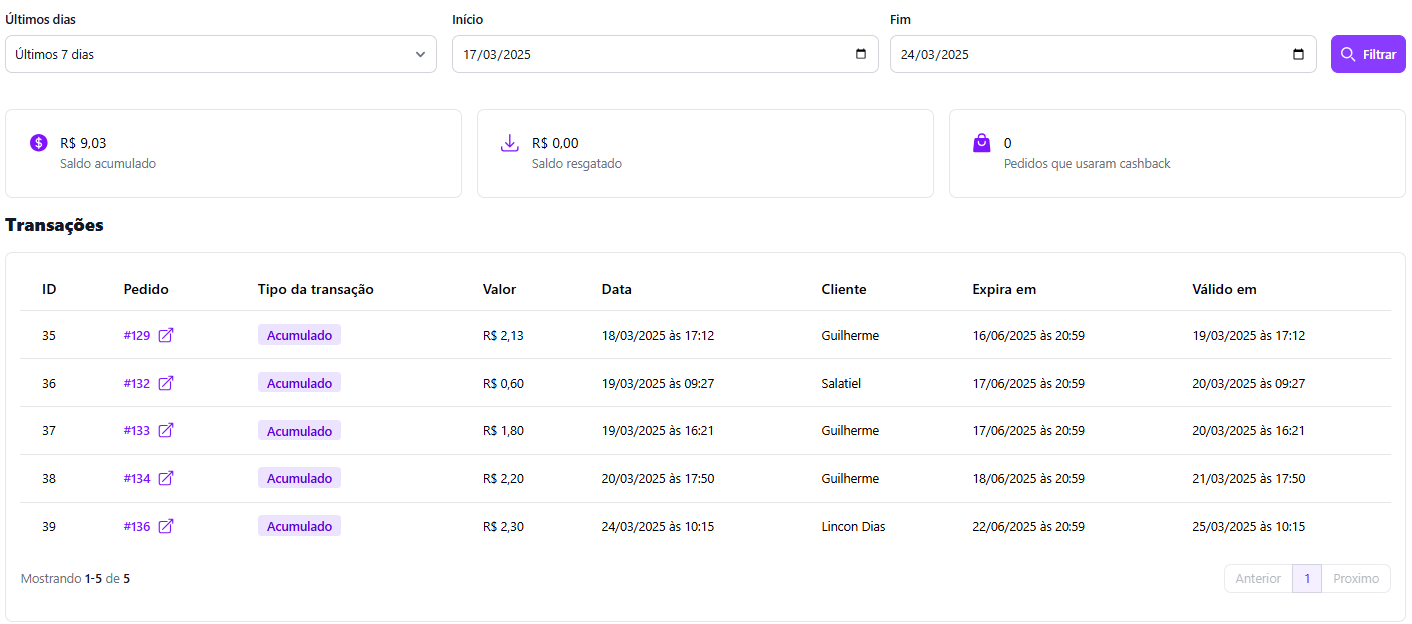Open external link icon for order #136
Viewport: 1412px width, 624px height.
(166, 526)
